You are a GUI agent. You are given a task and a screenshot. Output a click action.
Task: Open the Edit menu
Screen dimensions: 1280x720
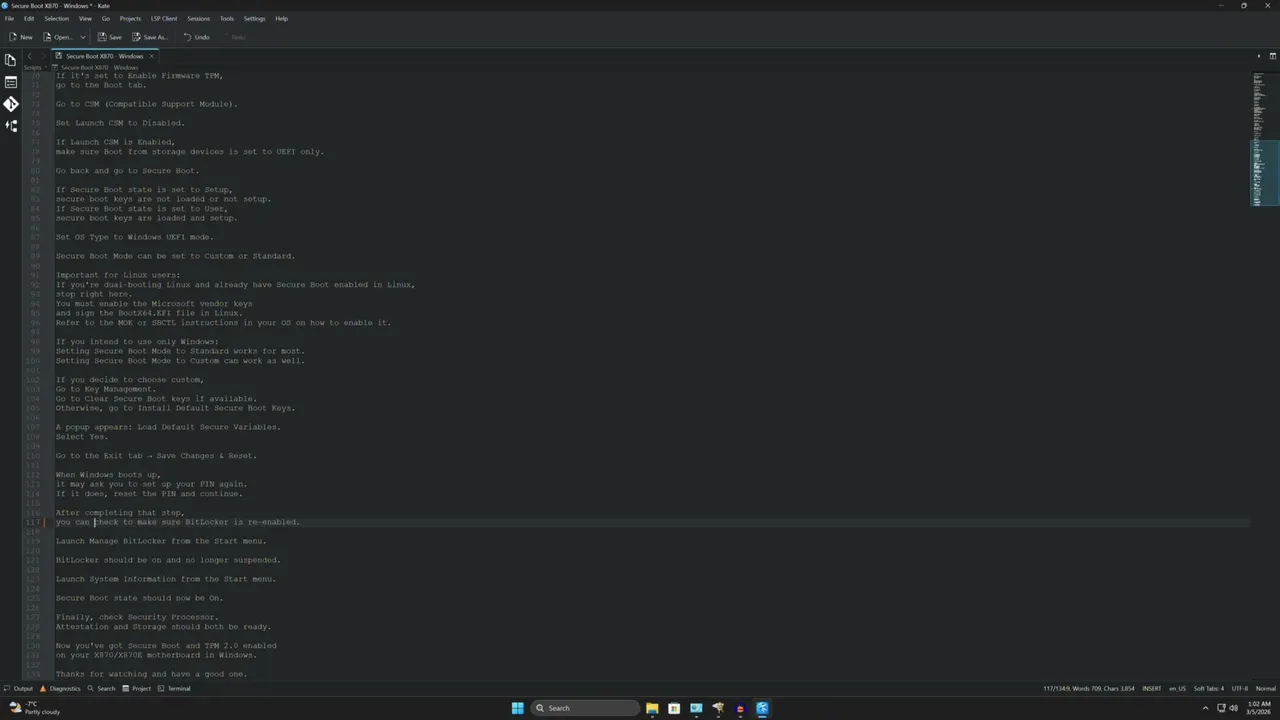pos(29,18)
